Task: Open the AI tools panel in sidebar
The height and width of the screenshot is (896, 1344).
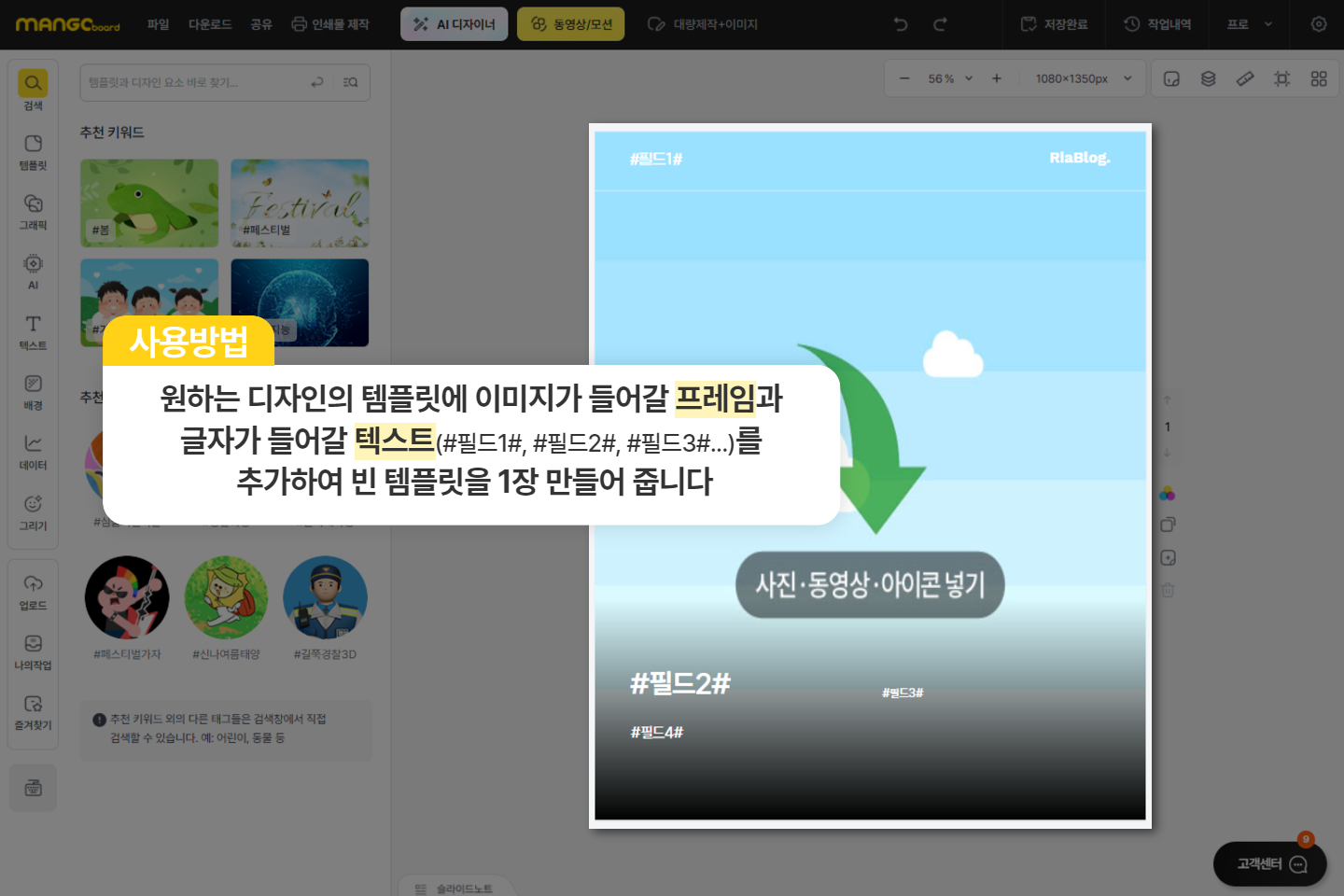Action: click(33, 272)
